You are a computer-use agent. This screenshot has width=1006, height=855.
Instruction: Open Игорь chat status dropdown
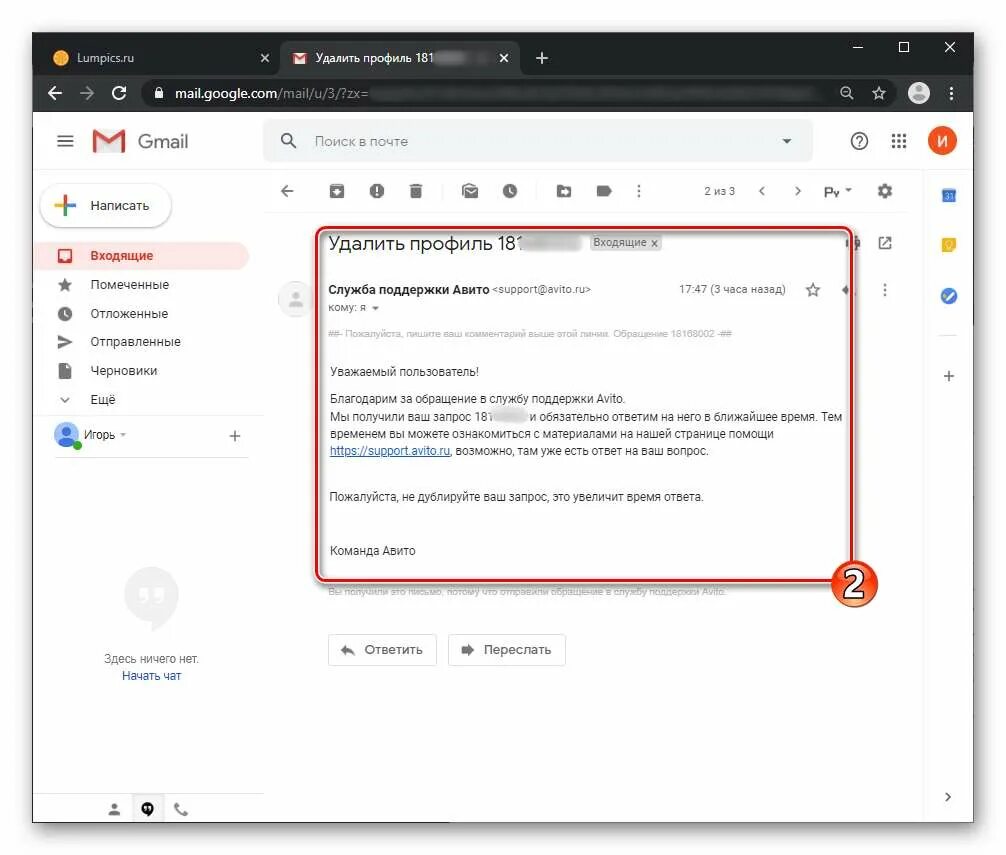coord(123,435)
